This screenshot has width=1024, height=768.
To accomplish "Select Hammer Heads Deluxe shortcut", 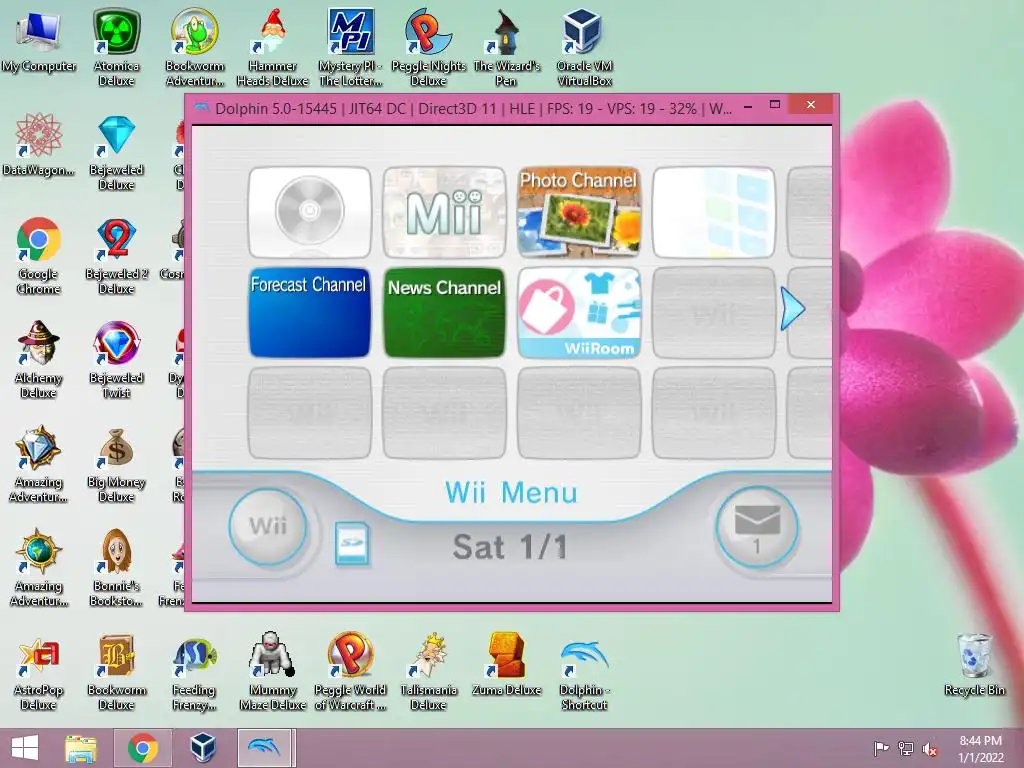I will pyautogui.click(x=272, y=48).
